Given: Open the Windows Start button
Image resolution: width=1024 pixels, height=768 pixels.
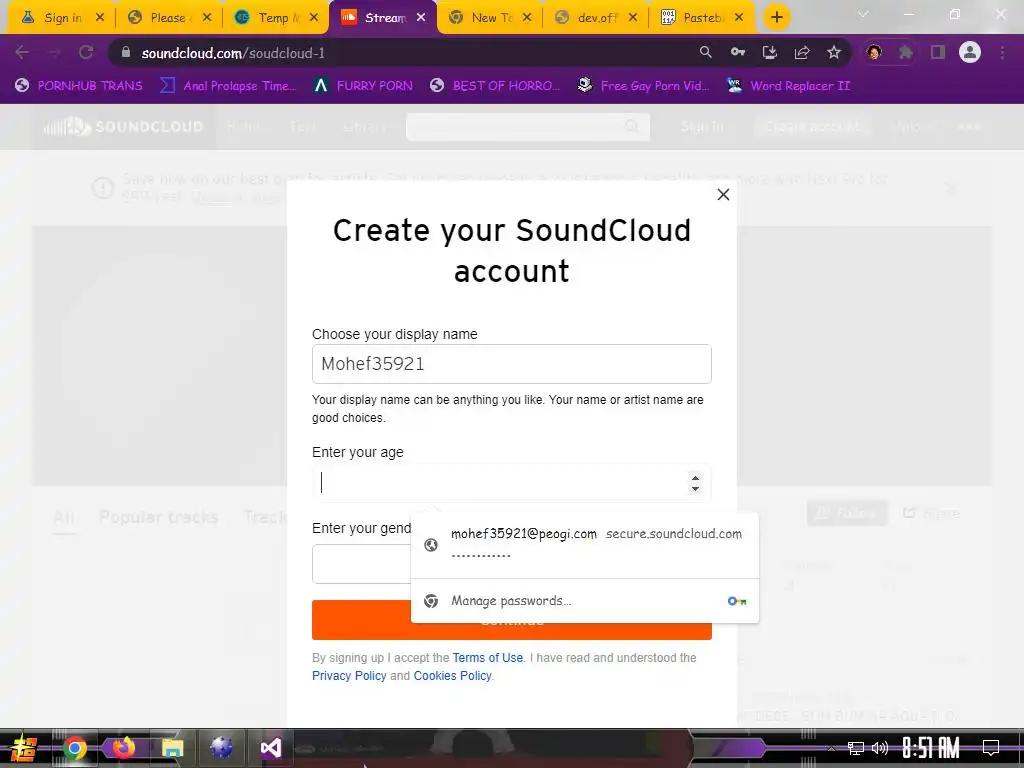Looking at the screenshot, I should 24,748.
